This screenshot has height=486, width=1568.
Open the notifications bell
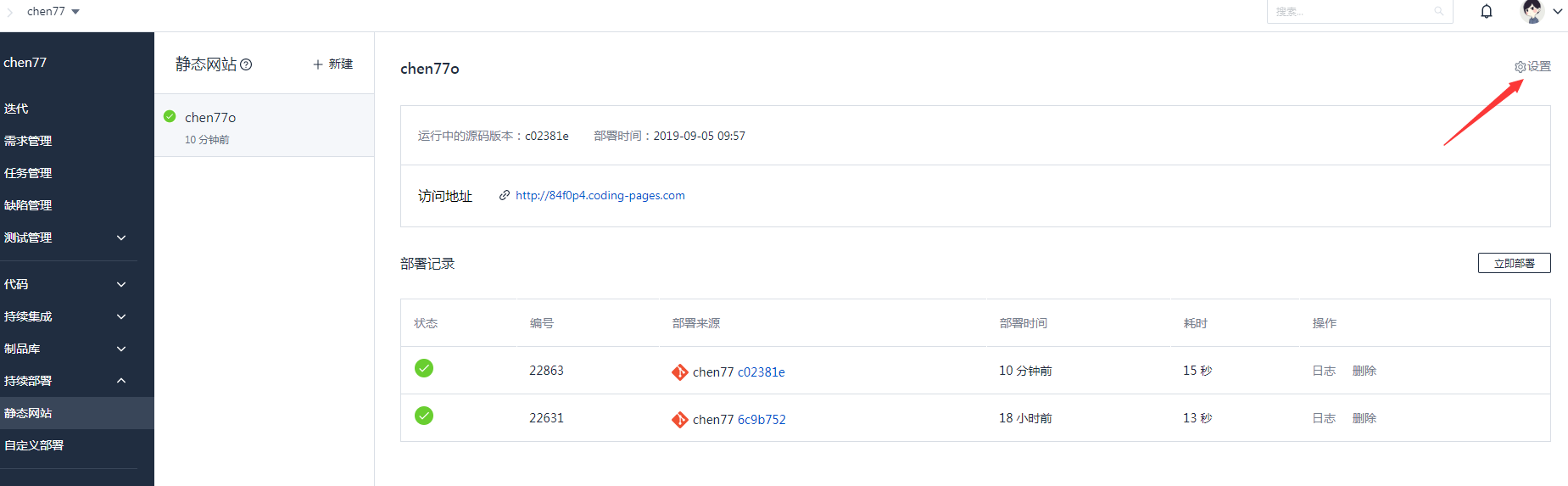click(x=1487, y=11)
